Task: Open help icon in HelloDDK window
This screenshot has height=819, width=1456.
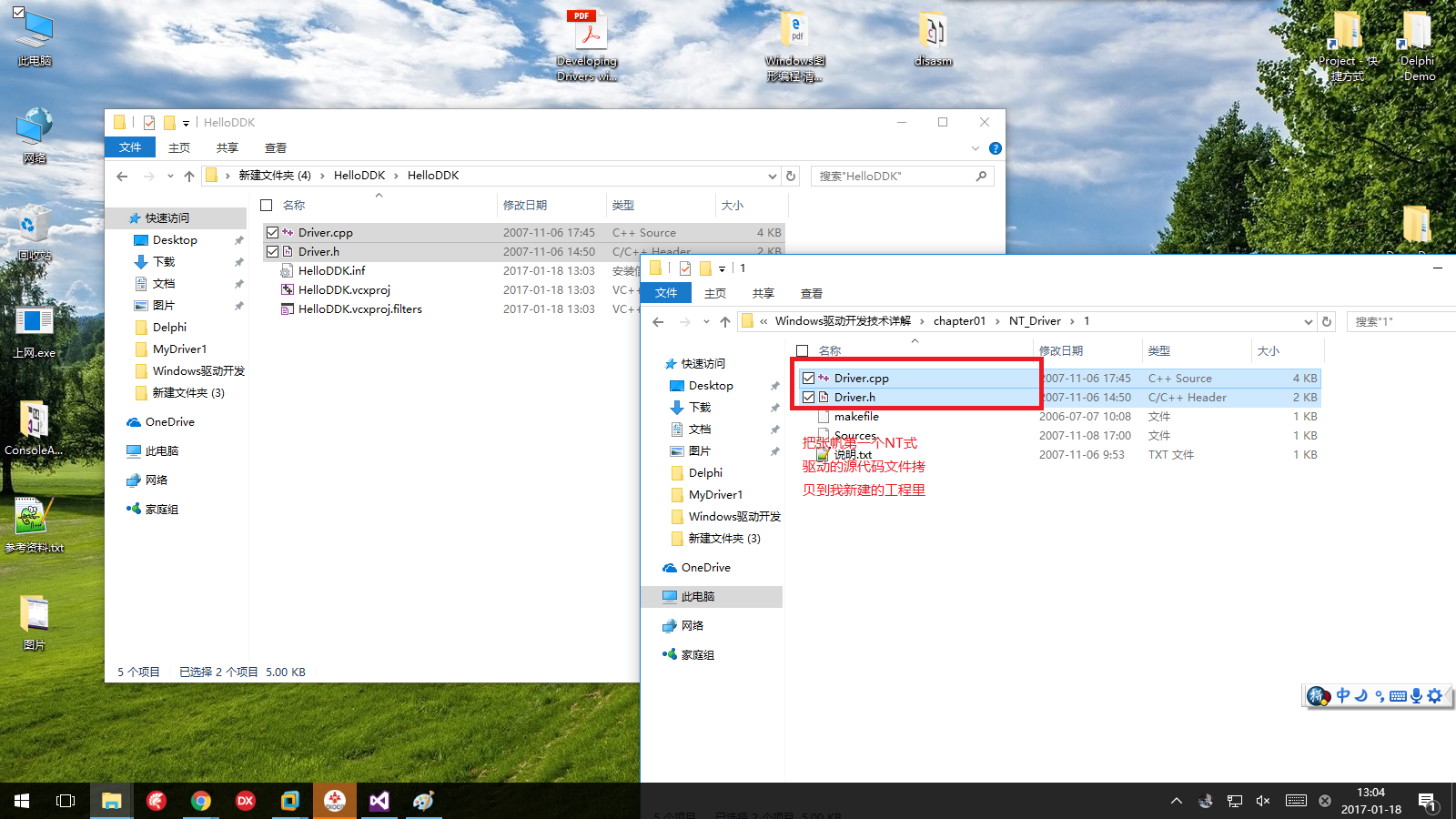Action: 996,147
